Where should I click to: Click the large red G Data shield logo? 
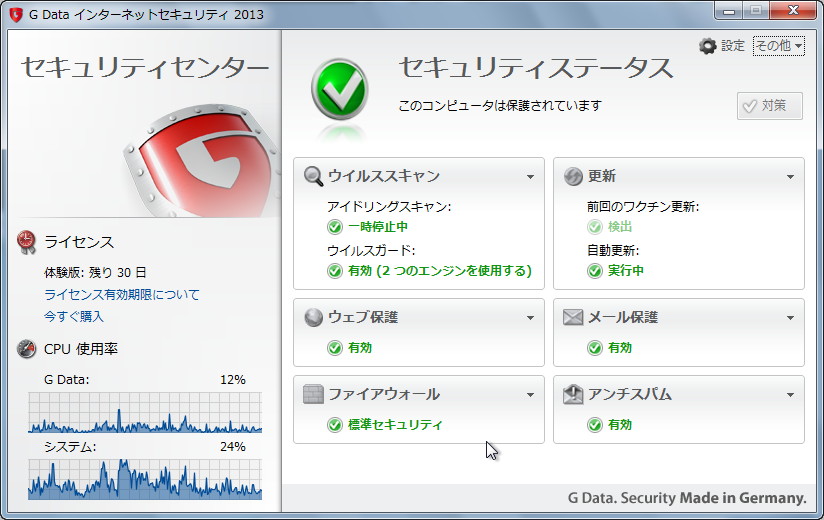click(x=202, y=160)
